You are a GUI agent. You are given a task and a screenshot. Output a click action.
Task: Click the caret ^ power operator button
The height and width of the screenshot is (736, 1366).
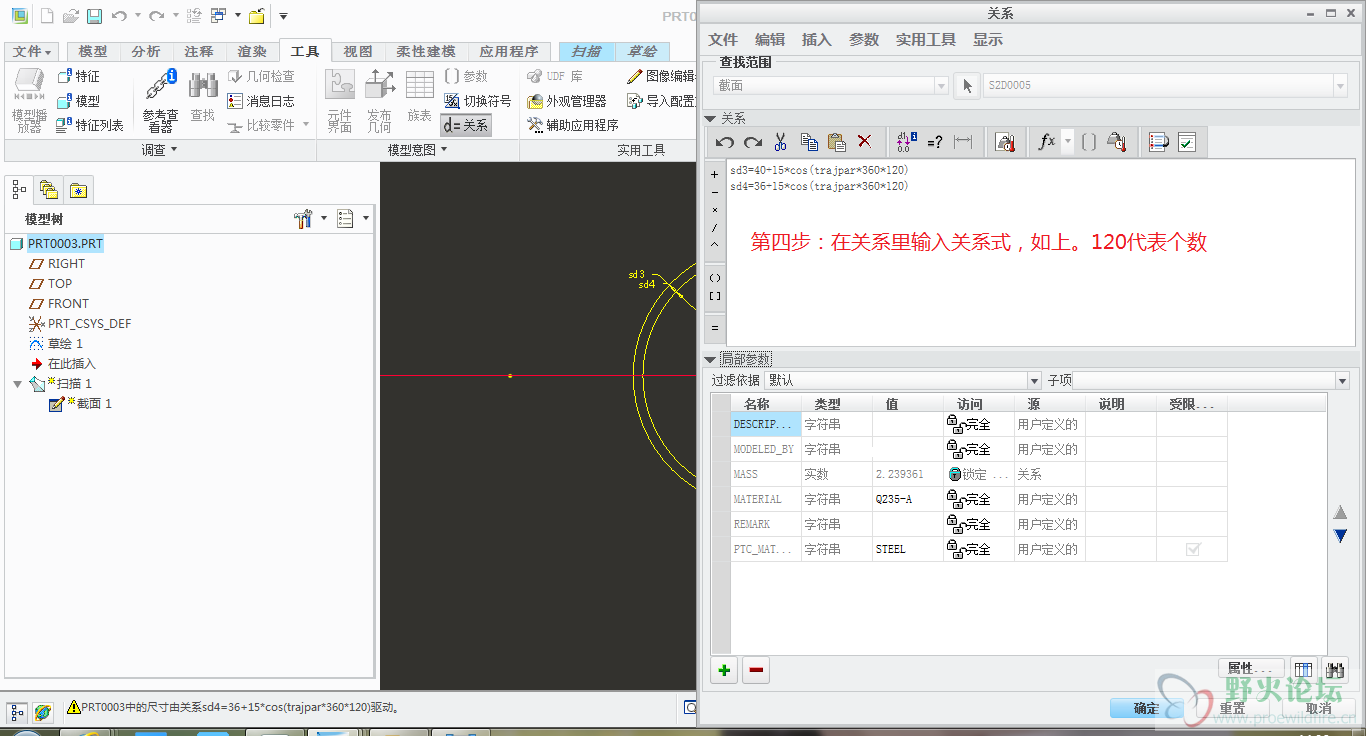714,246
